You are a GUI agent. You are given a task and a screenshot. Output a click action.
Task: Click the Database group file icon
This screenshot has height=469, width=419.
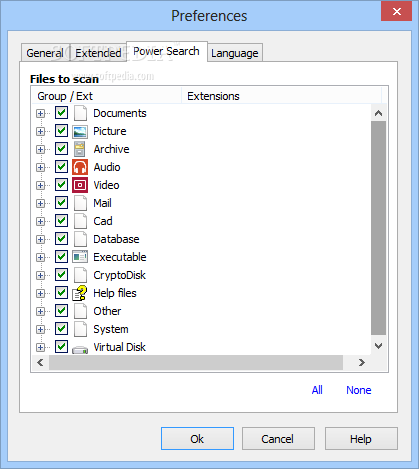tap(80, 239)
